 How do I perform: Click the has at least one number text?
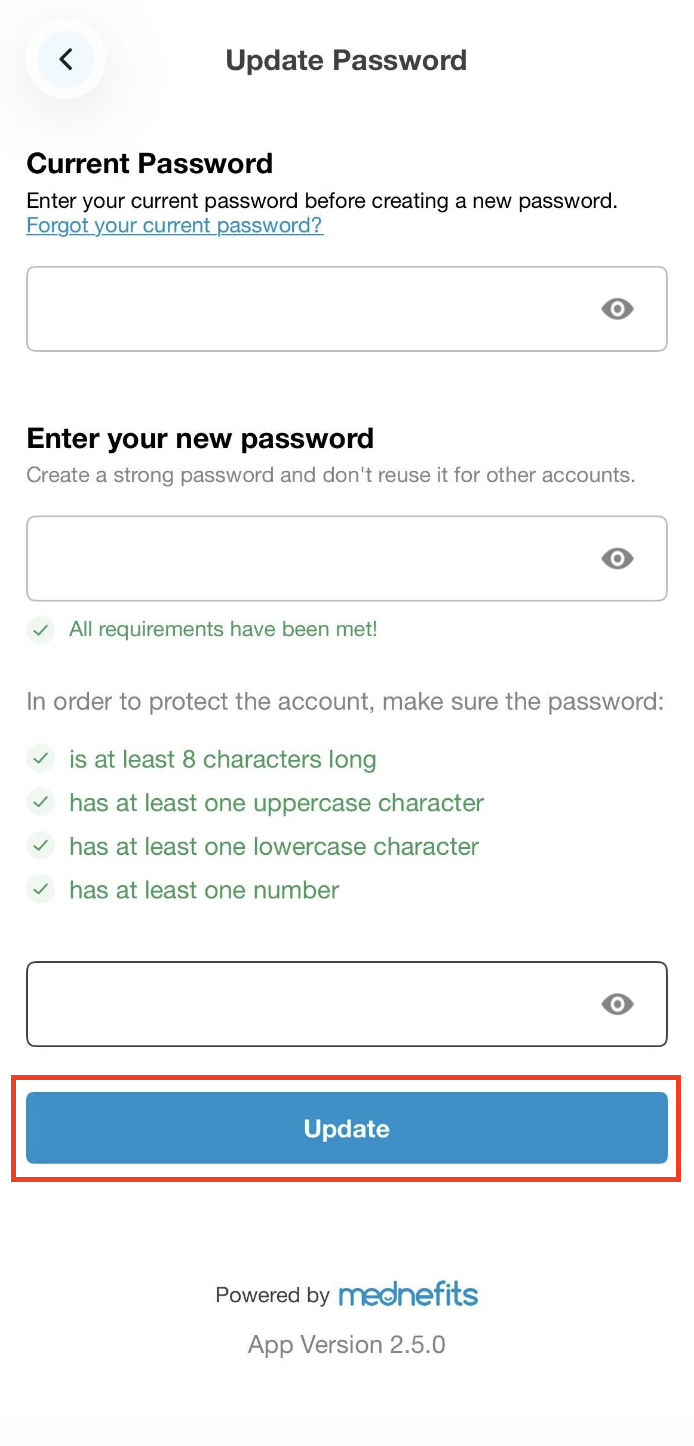(x=204, y=890)
